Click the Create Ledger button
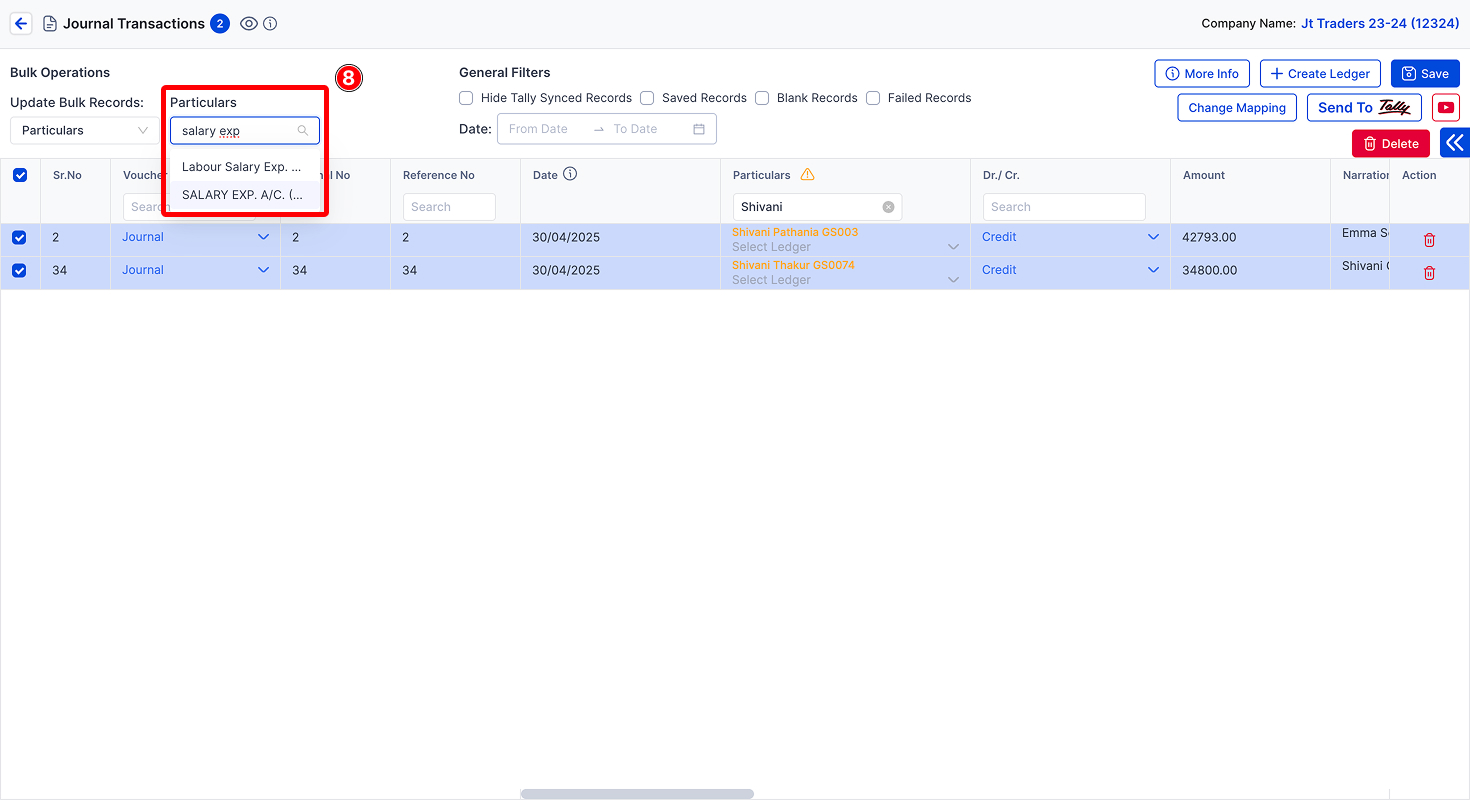The image size is (1470, 800). 1320,73
